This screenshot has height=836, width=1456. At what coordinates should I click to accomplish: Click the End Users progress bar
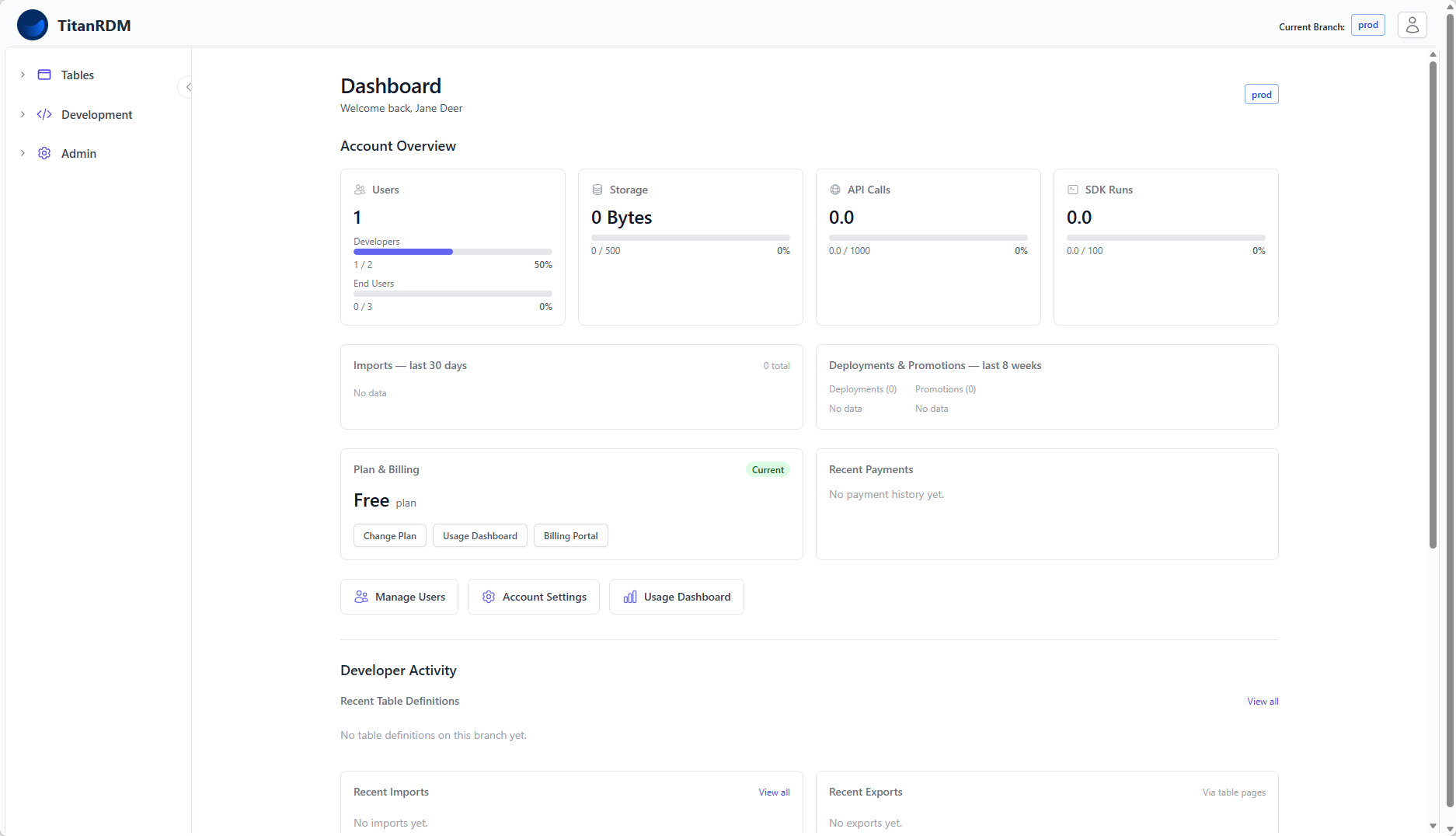(x=453, y=294)
